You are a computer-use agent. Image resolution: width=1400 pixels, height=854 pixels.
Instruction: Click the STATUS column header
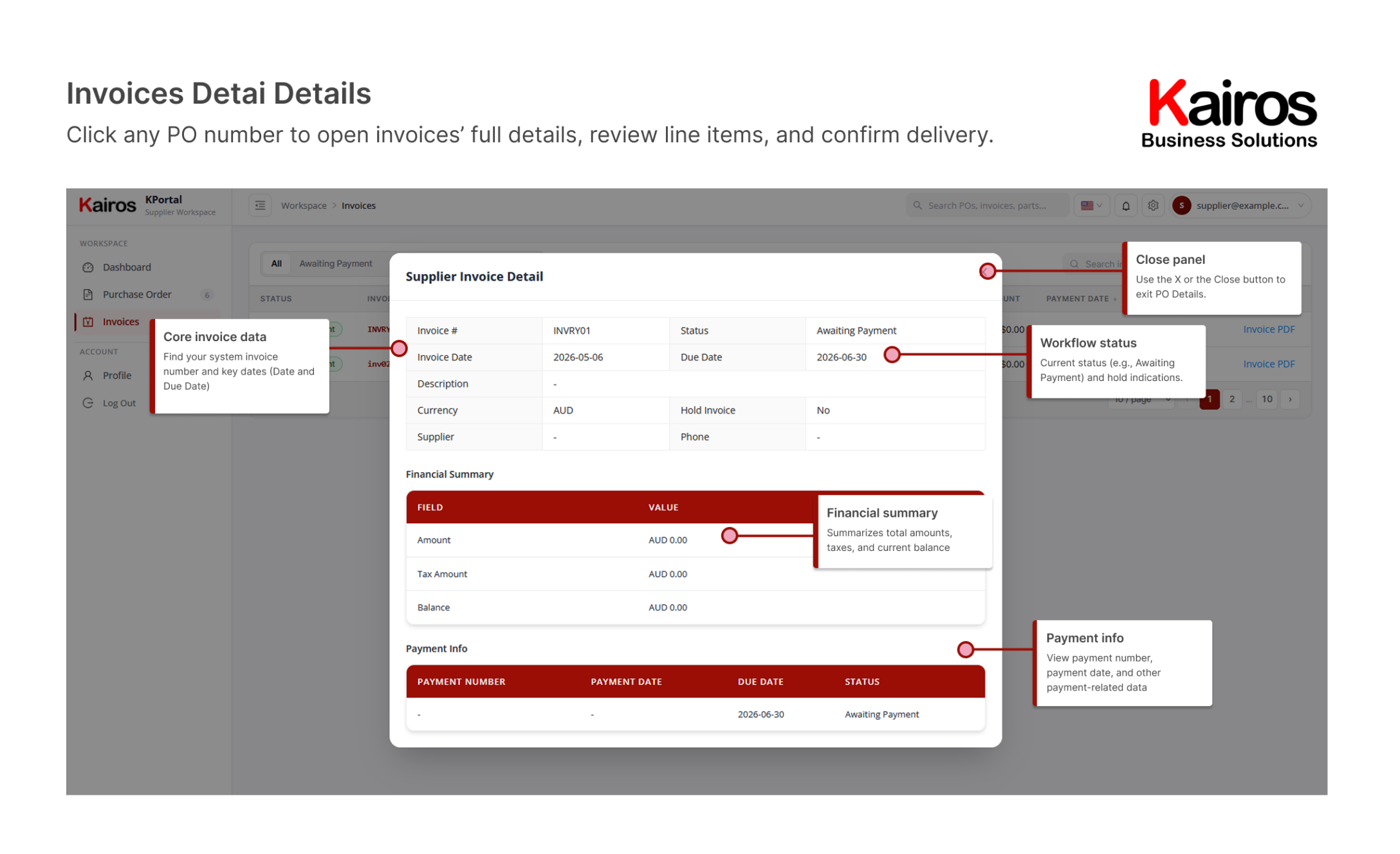point(276,299)
